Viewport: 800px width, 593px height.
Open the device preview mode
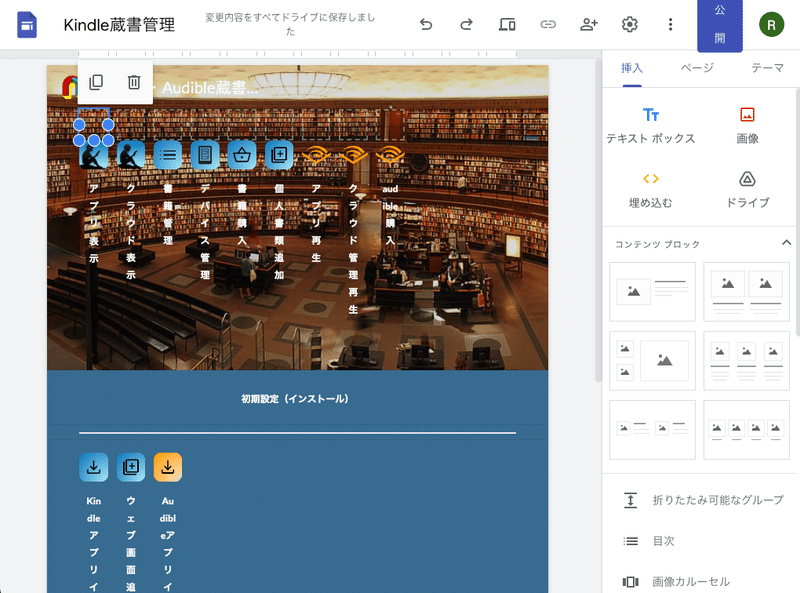pos(507,24)
